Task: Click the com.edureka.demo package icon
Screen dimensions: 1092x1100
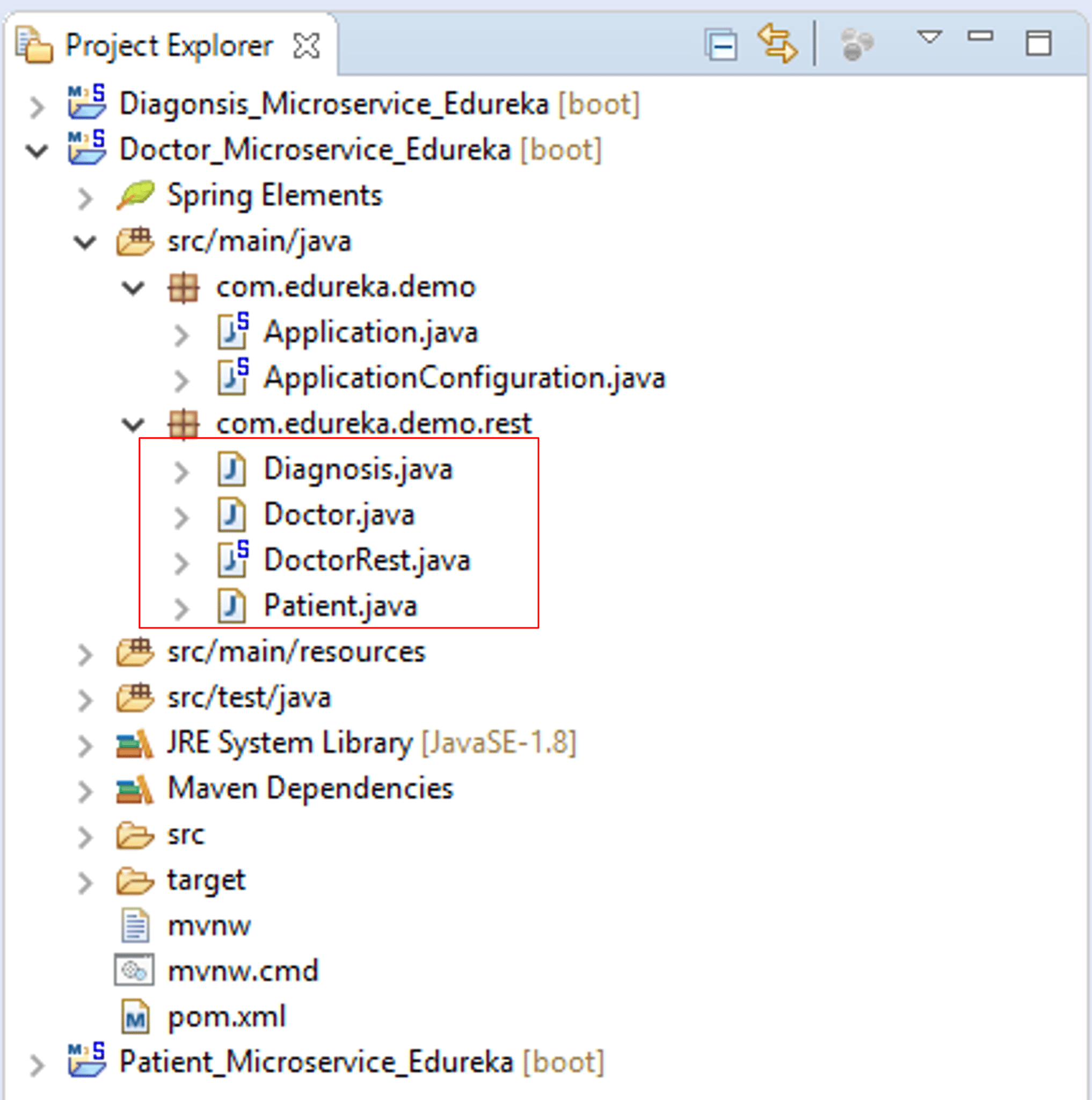Action: [183, 287]
